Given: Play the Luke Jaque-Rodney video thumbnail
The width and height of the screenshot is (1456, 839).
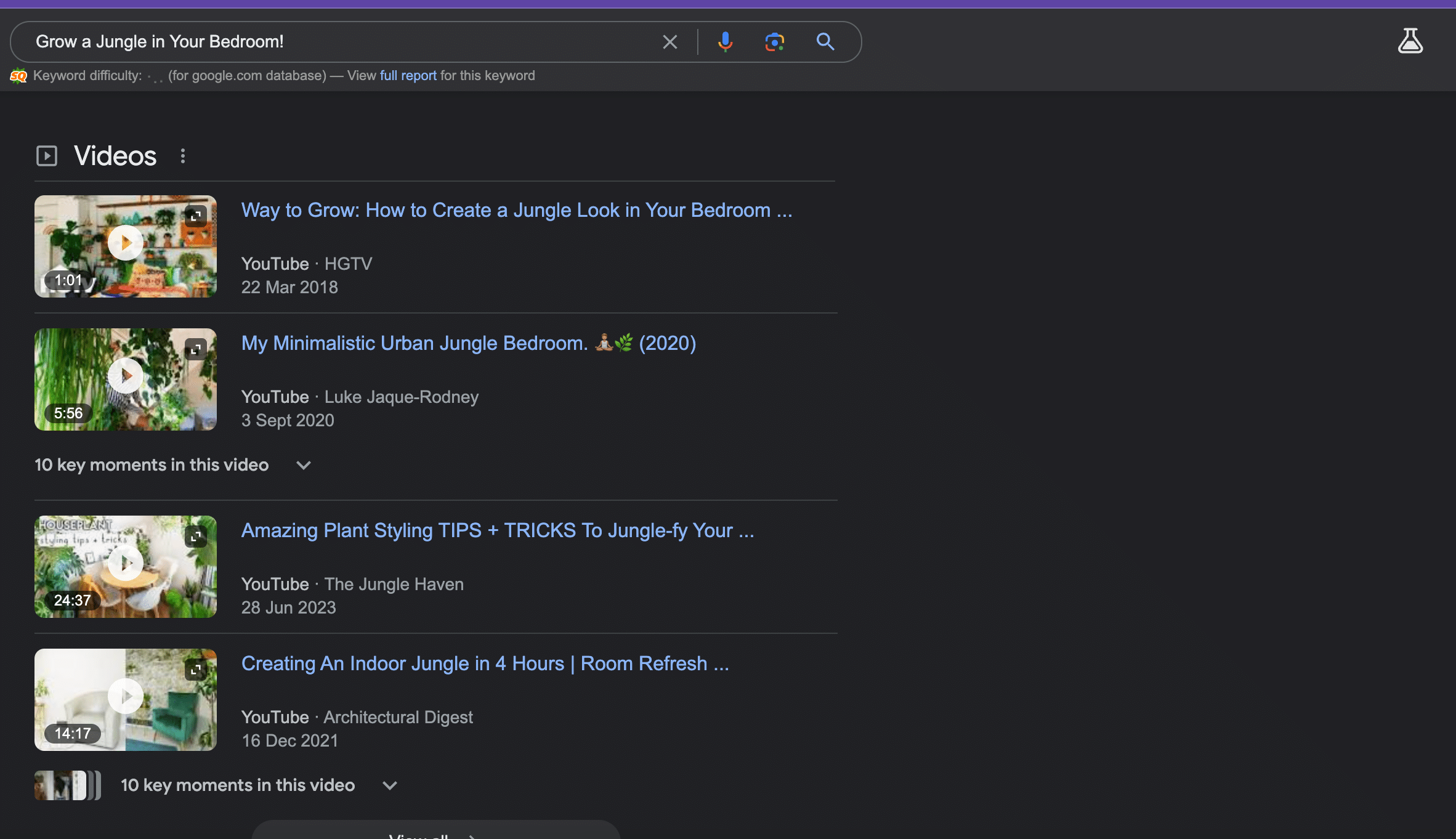Looking at the screenshot, I should pyautogui.click(x=126, y=379).
